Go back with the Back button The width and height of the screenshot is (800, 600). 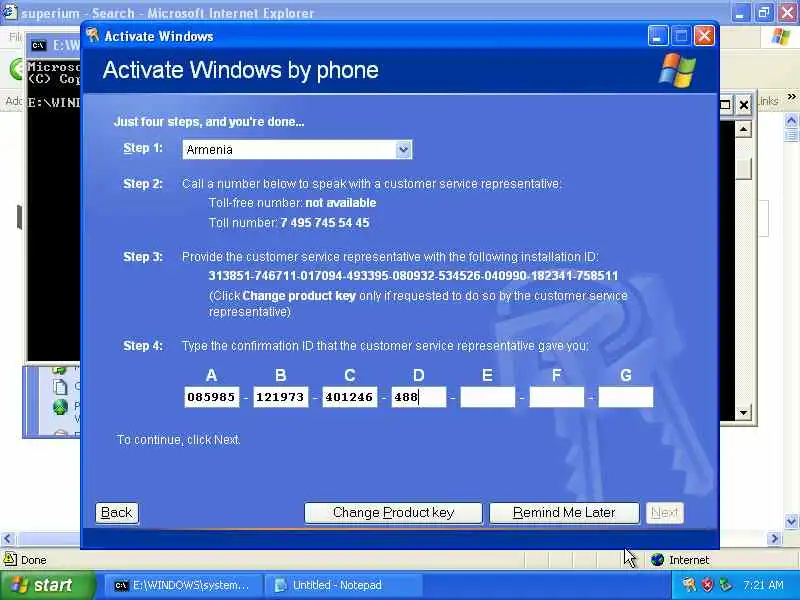tap(116, 513)
